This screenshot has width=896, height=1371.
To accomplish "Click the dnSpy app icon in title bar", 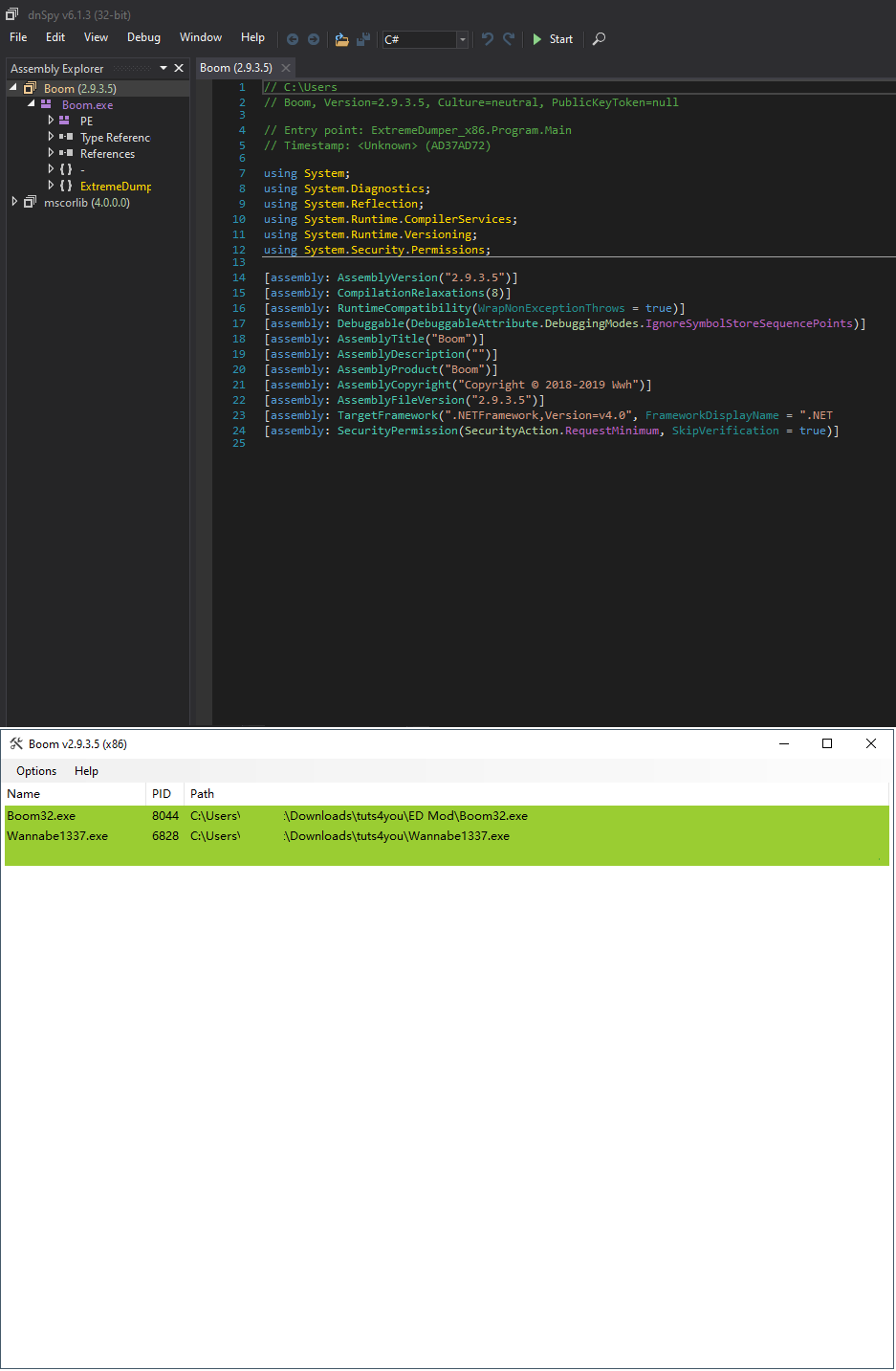I will click(x=11, y=14).
